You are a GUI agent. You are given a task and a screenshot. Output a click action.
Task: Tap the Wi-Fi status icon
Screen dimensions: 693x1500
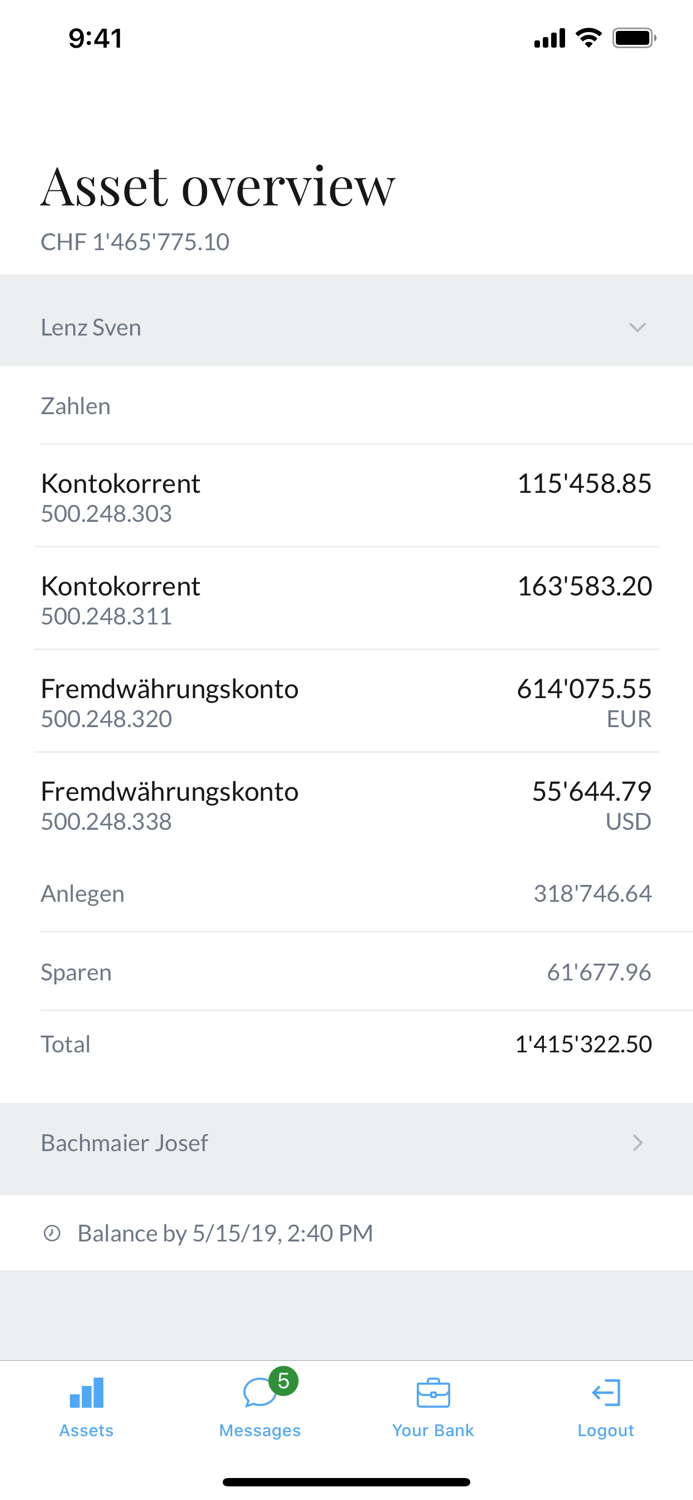pyautogui.click(x=589, y=38)
